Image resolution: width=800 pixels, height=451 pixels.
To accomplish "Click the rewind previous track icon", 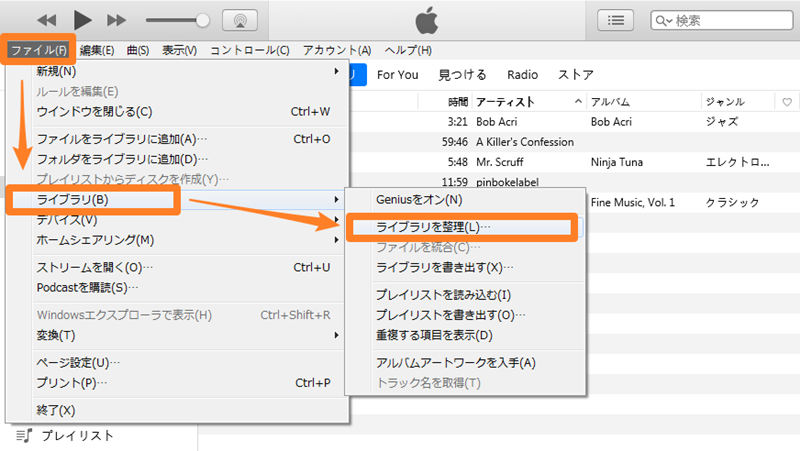I will tap(48, 20).
